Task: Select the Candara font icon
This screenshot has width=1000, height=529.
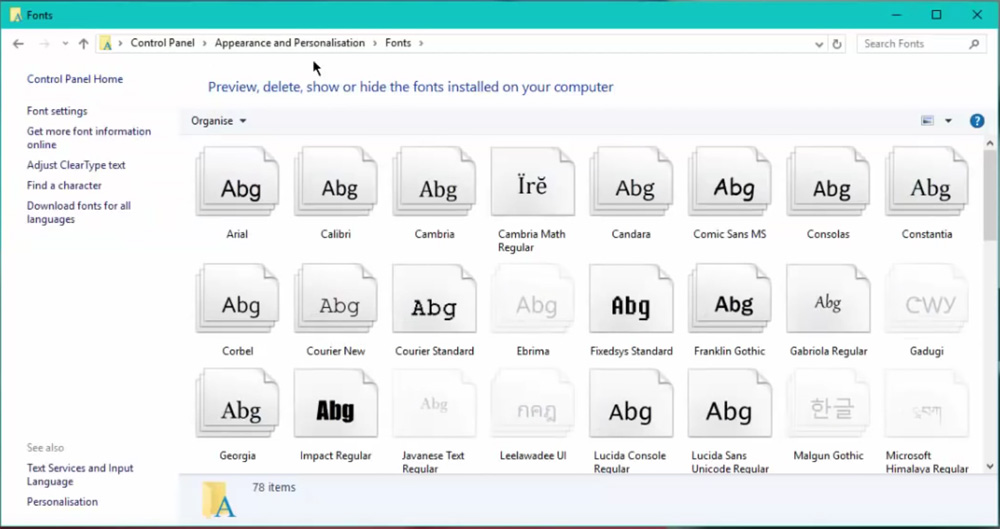Action: [631, 183]
